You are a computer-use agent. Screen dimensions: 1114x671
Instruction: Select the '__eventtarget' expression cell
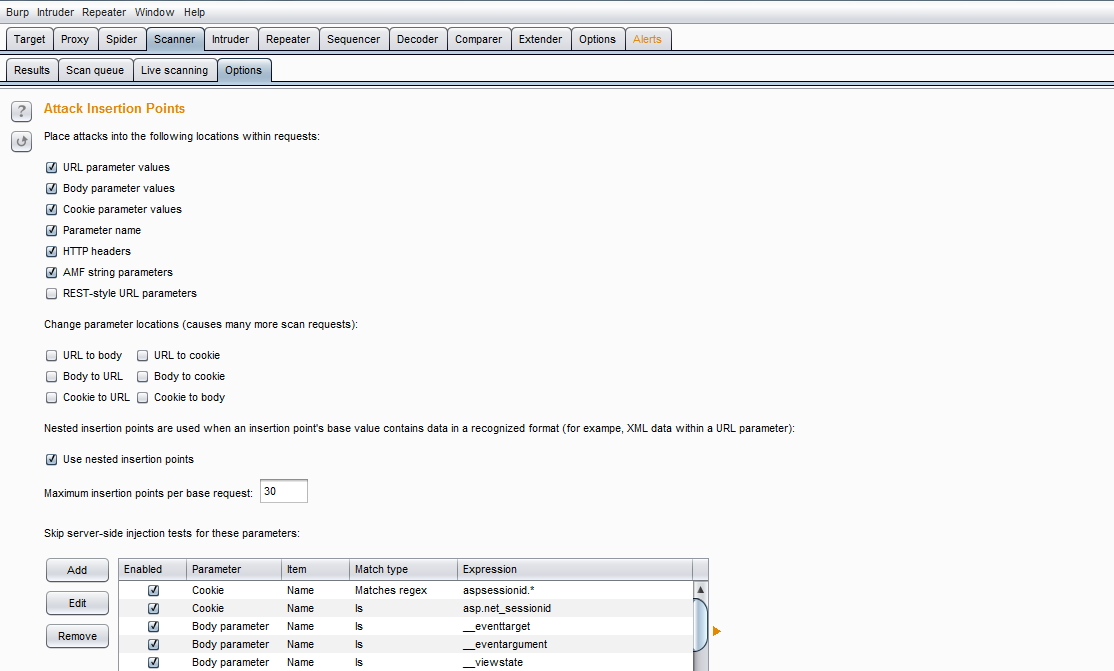[x=575, y=626]
